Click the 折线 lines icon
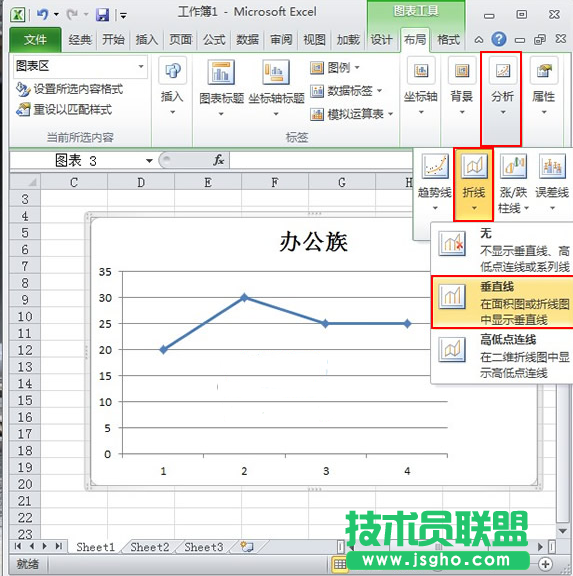 [x=474, y=166]
